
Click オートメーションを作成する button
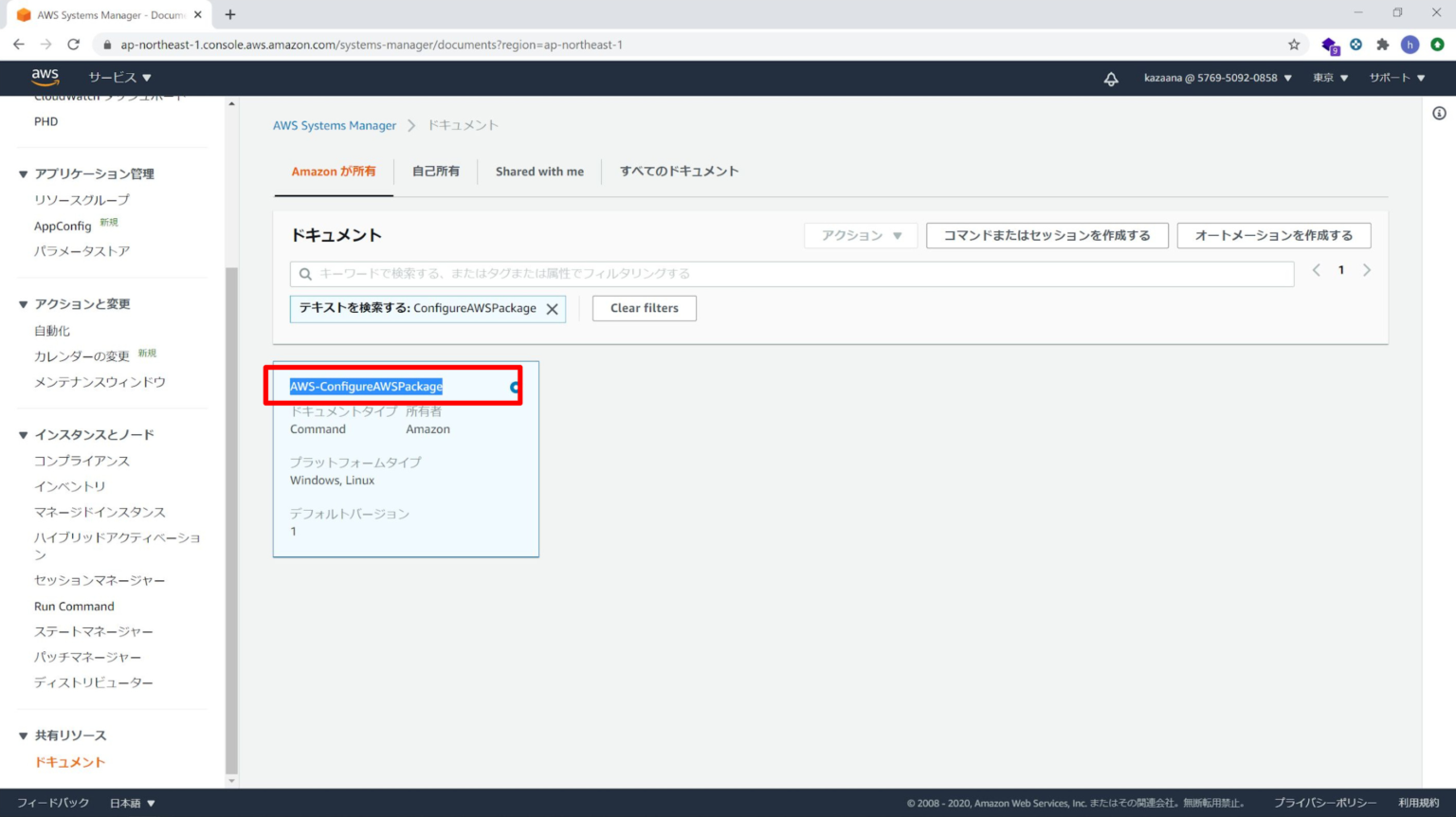[1274, 235]
